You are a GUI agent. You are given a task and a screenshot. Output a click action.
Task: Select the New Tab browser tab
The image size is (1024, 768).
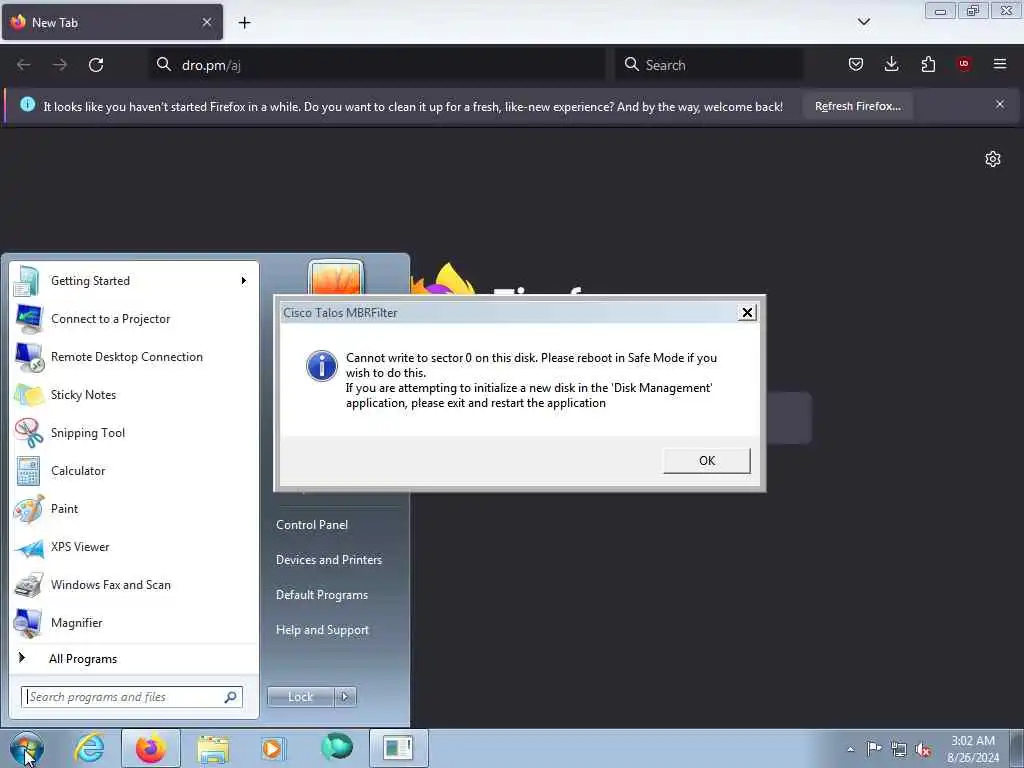112,22
